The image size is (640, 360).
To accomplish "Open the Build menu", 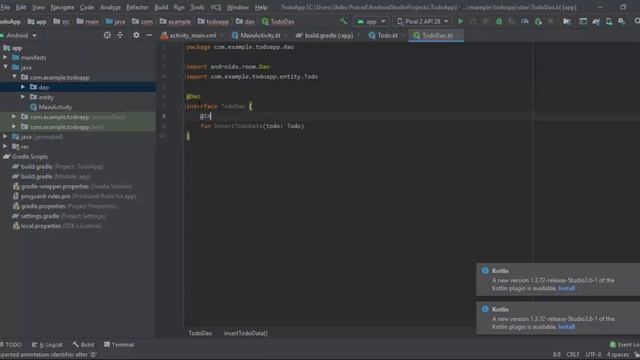I will pyautogui.click(x=161, y=7).
